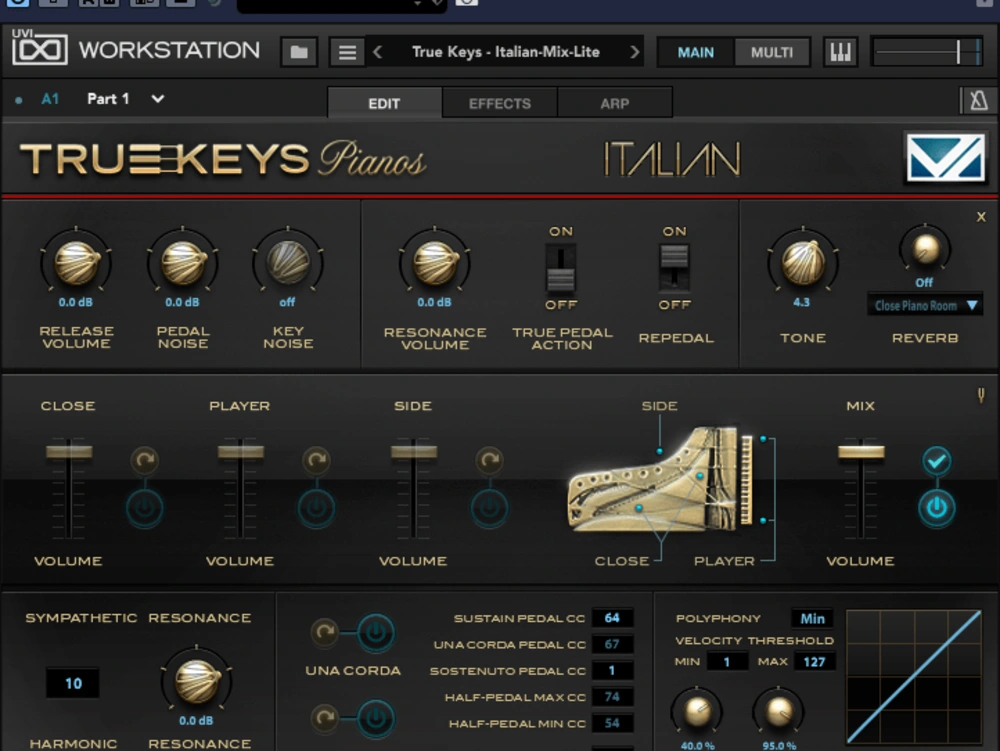Image resolution: width=1000 pixels, height=751 pixels.
Task: Click the tuning fork icon
Action: 981,396
